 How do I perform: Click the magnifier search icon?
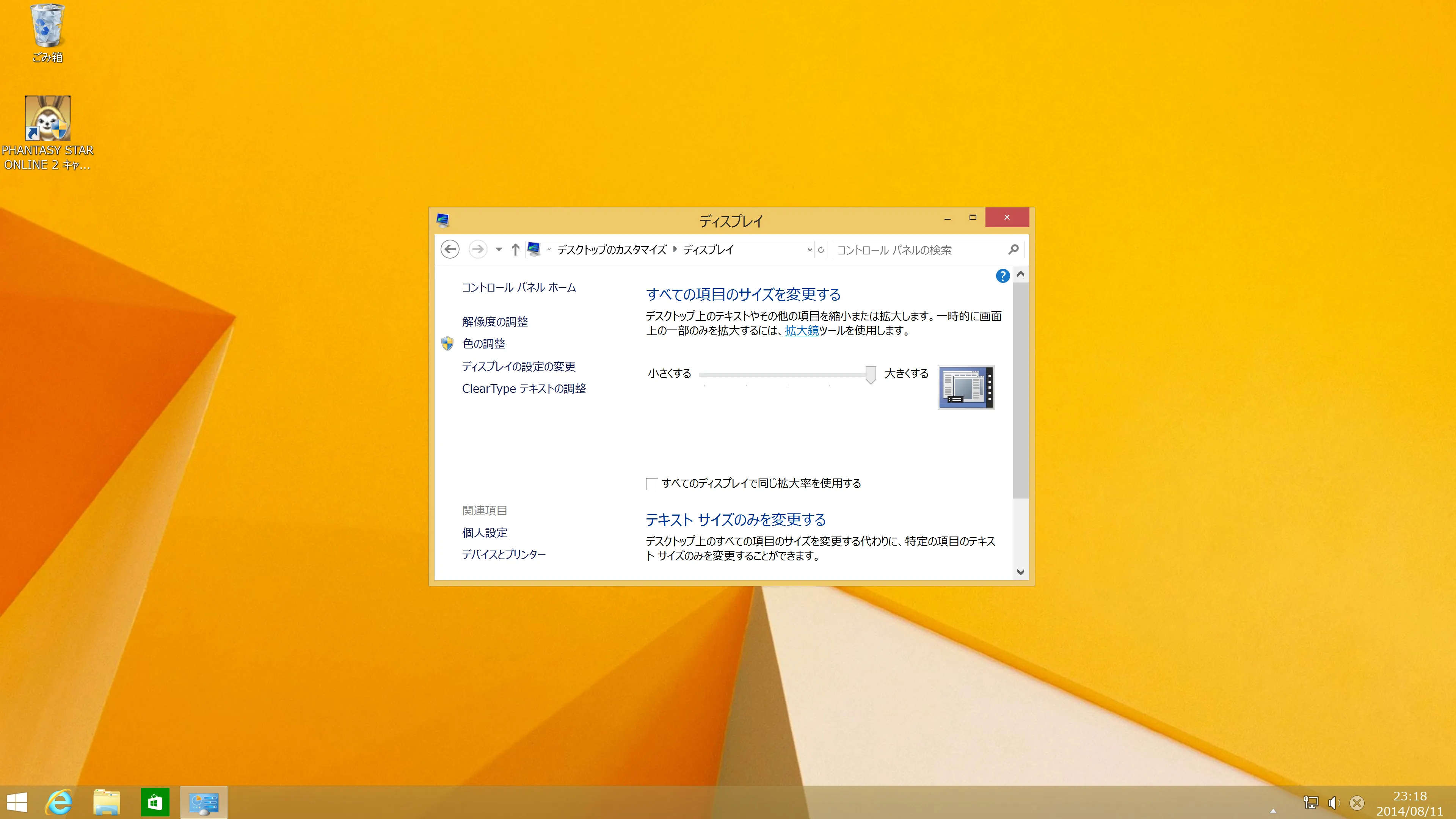point(1014,249)
